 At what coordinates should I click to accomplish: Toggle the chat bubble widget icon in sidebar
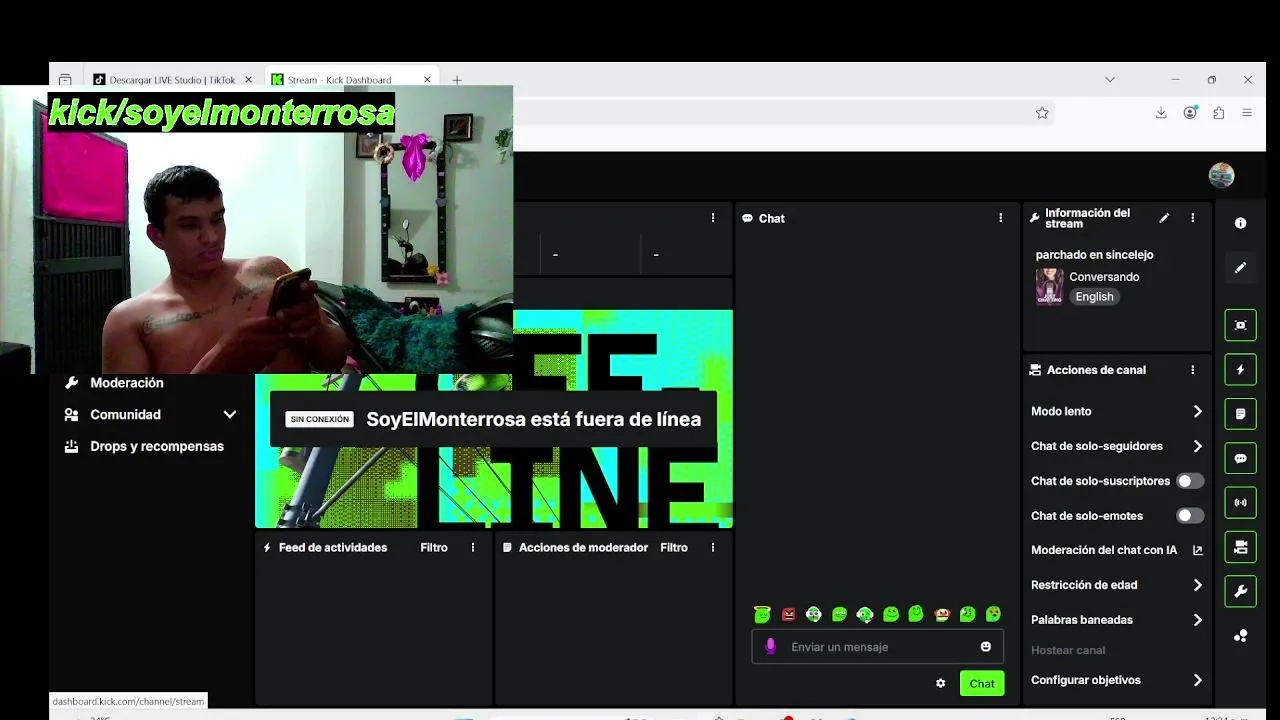coord(1240,458)
